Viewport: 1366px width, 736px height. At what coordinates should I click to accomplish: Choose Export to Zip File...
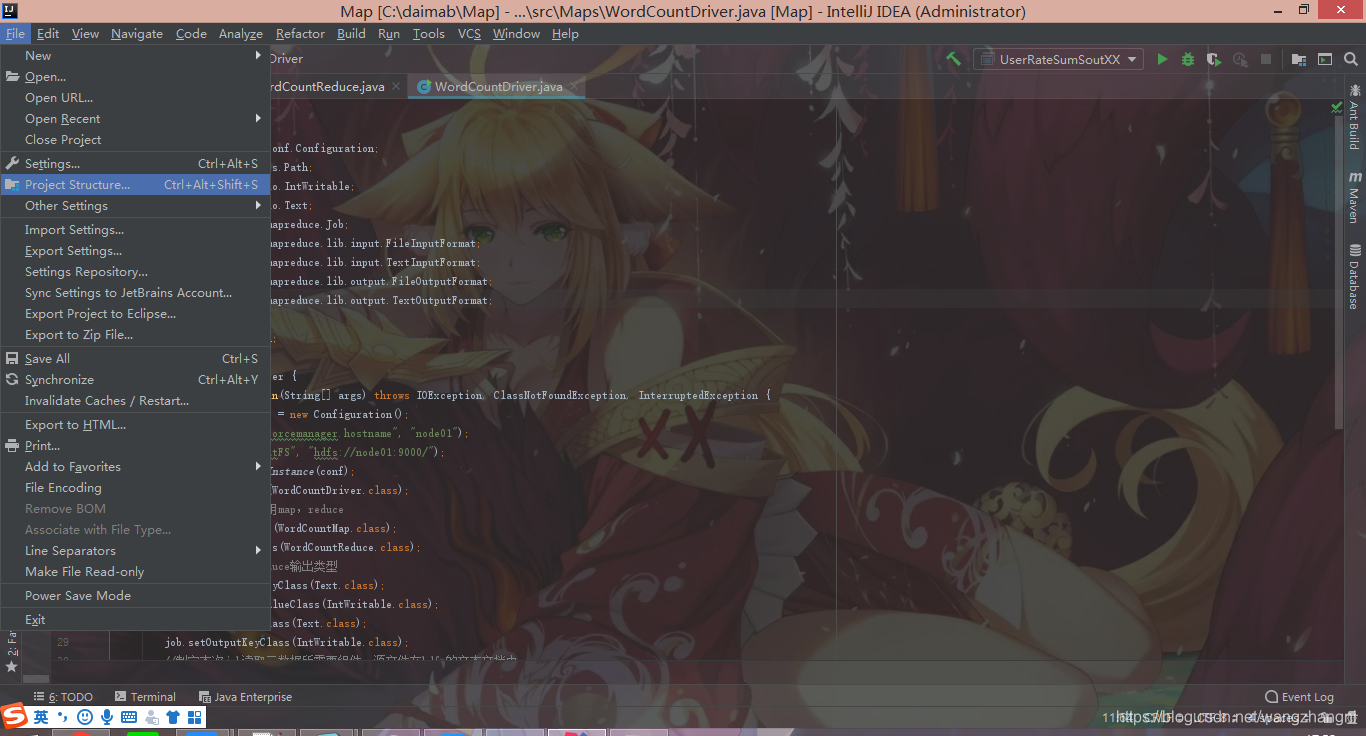tap(135, 335)
